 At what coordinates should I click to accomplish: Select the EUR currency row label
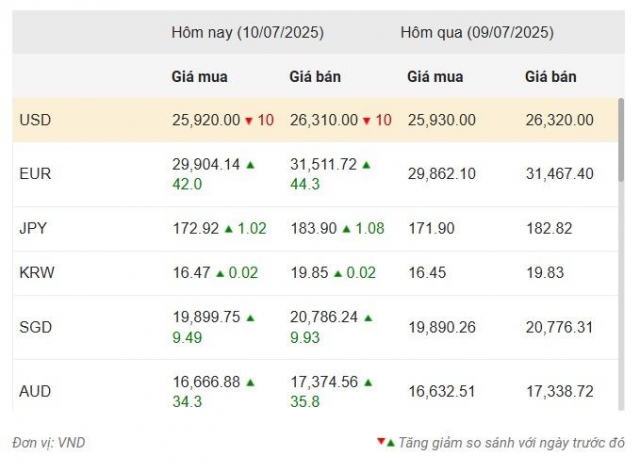(x=35, y=174)
